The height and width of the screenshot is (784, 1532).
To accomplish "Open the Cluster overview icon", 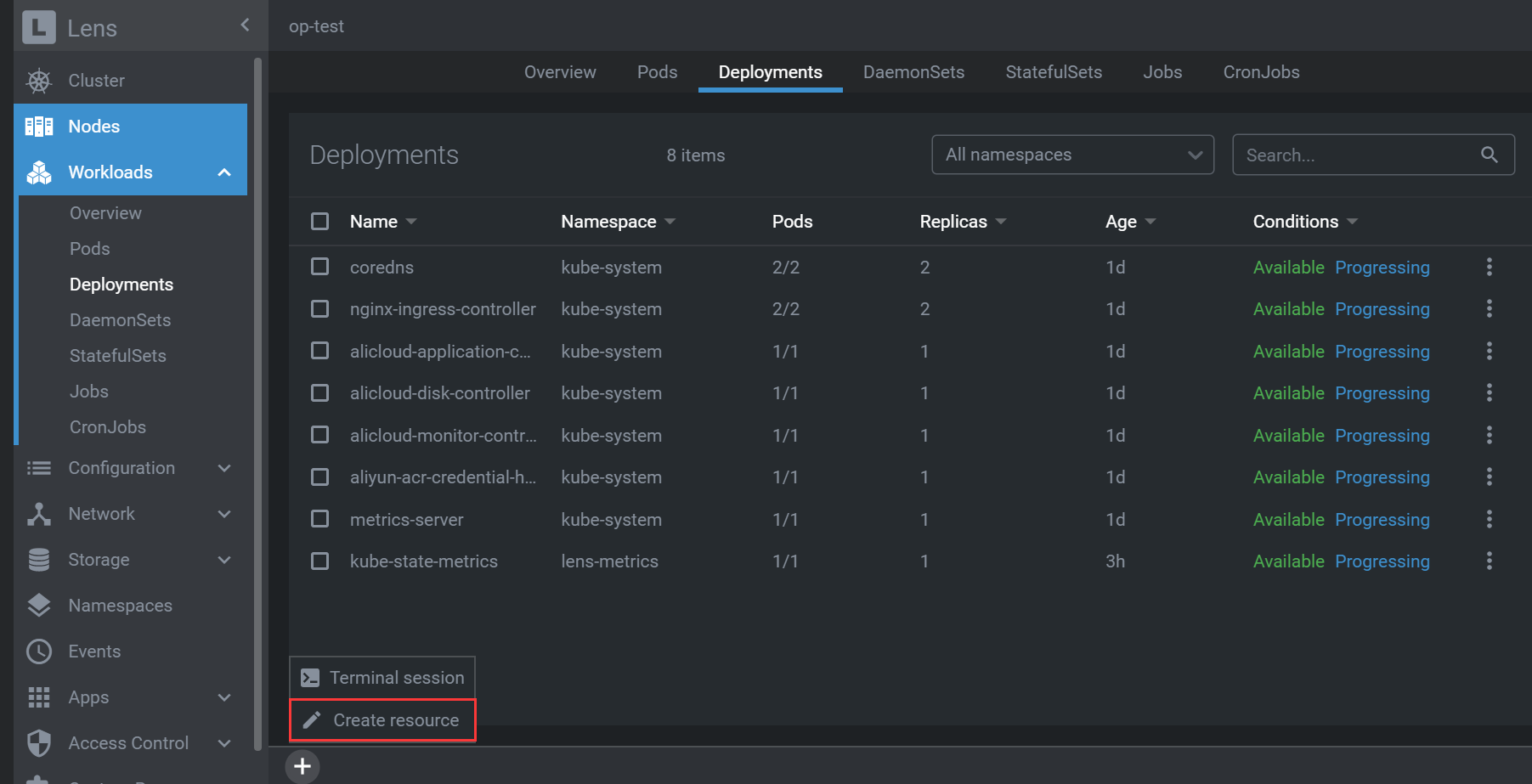I will click(37, 80).
